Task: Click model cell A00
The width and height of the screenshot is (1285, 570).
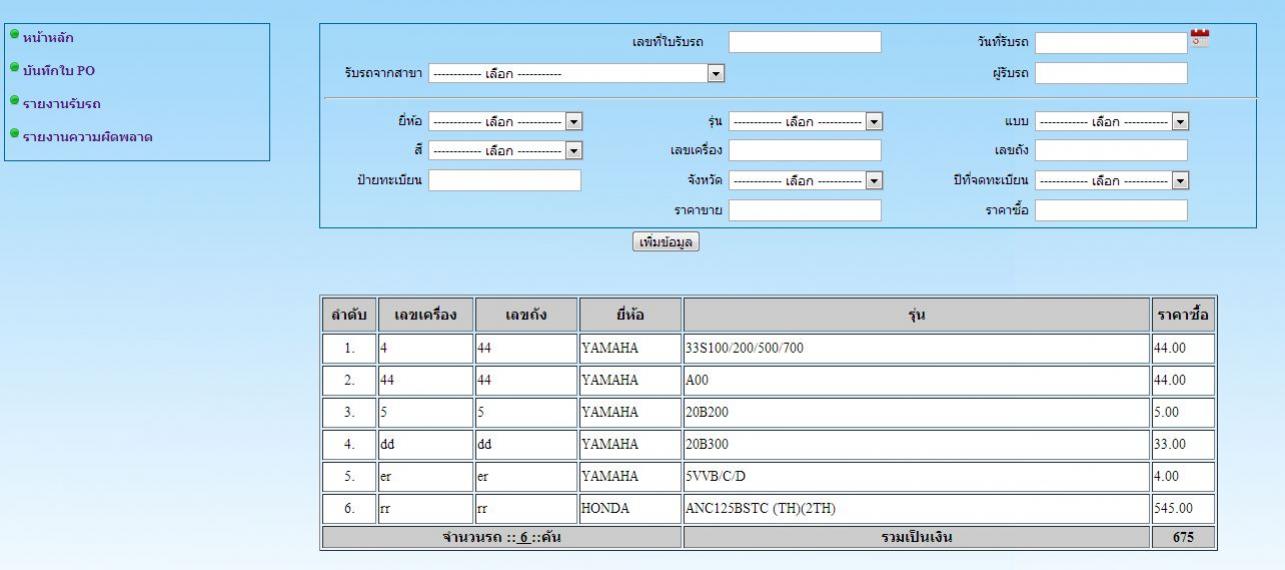Action: point(915,381)
